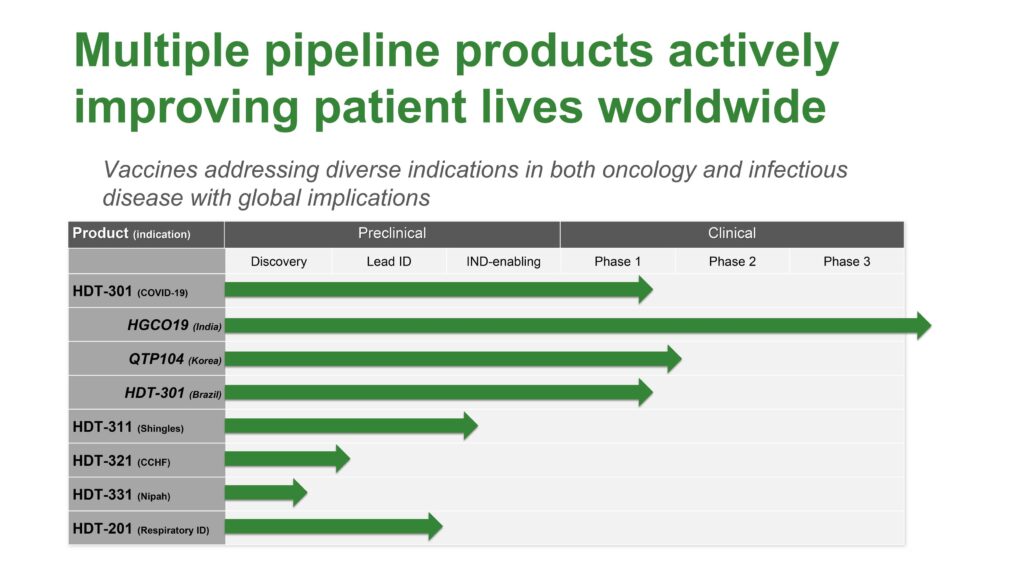Click the Phase 3 column header
1024x576 pixels.
click(846, 261)
